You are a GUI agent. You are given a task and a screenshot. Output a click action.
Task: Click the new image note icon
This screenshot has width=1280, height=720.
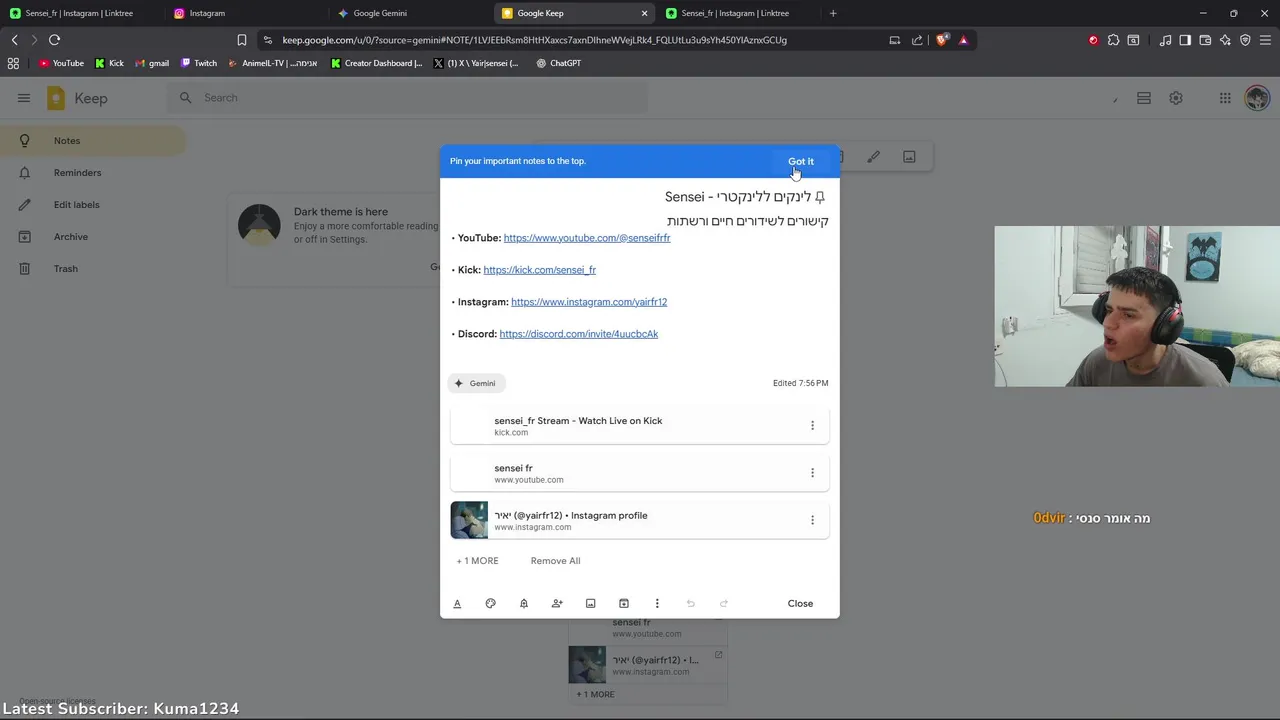coord(909,157)
